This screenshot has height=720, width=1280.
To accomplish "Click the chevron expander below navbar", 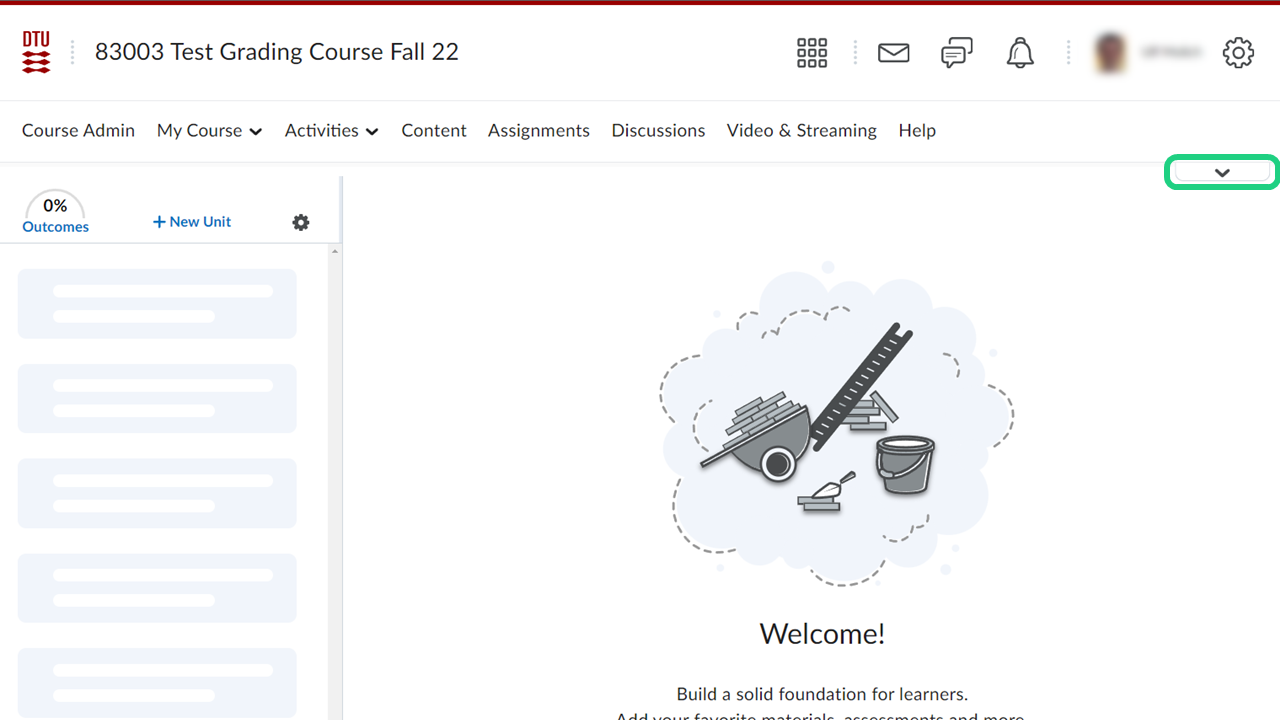I will (x=1222, y=172).
